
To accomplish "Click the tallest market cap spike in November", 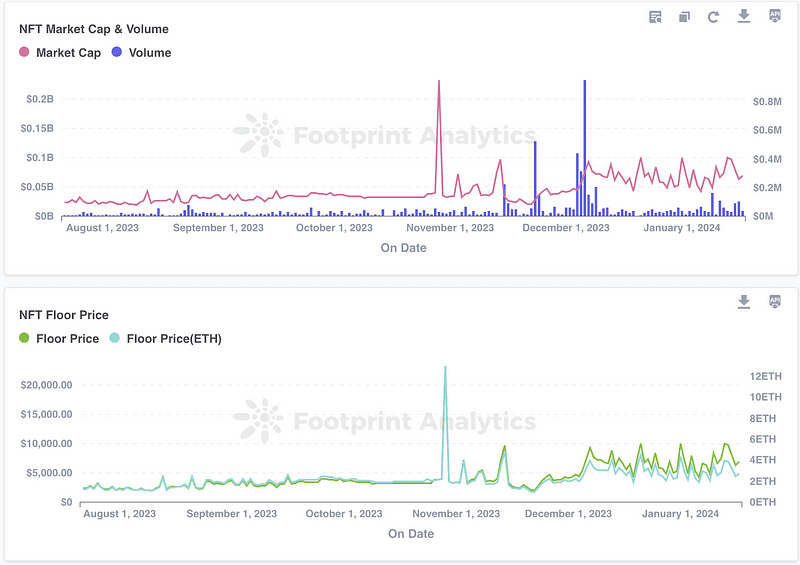I will pos(439,82).
